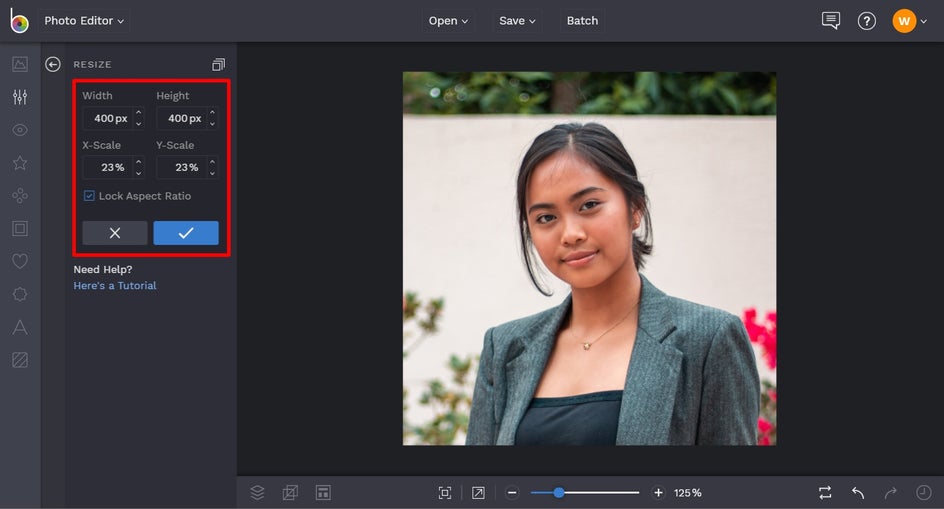Click the orange W account avatar
The height and width of the screenshot is (509, 944).
click(904, 21)
